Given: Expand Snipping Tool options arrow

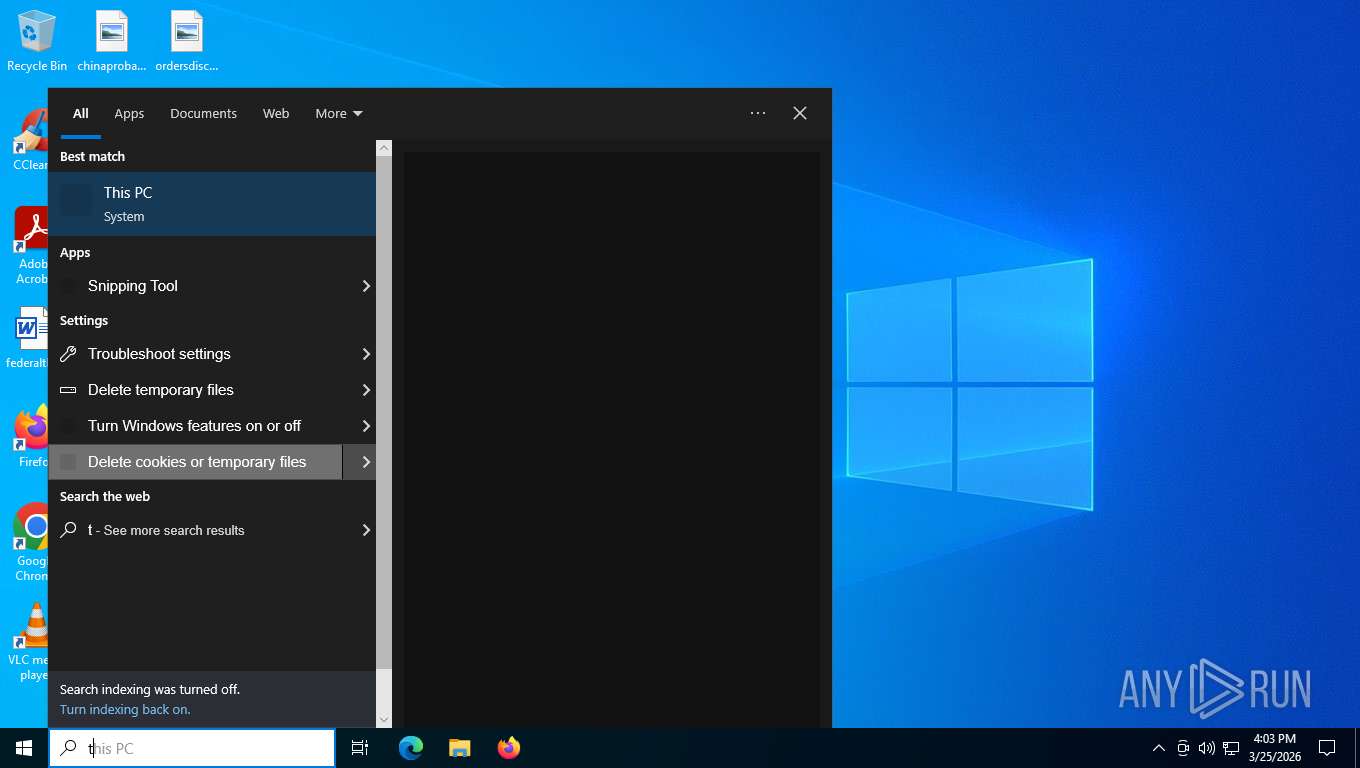Looking at the screenshot, I should click(x=365, y=286).
